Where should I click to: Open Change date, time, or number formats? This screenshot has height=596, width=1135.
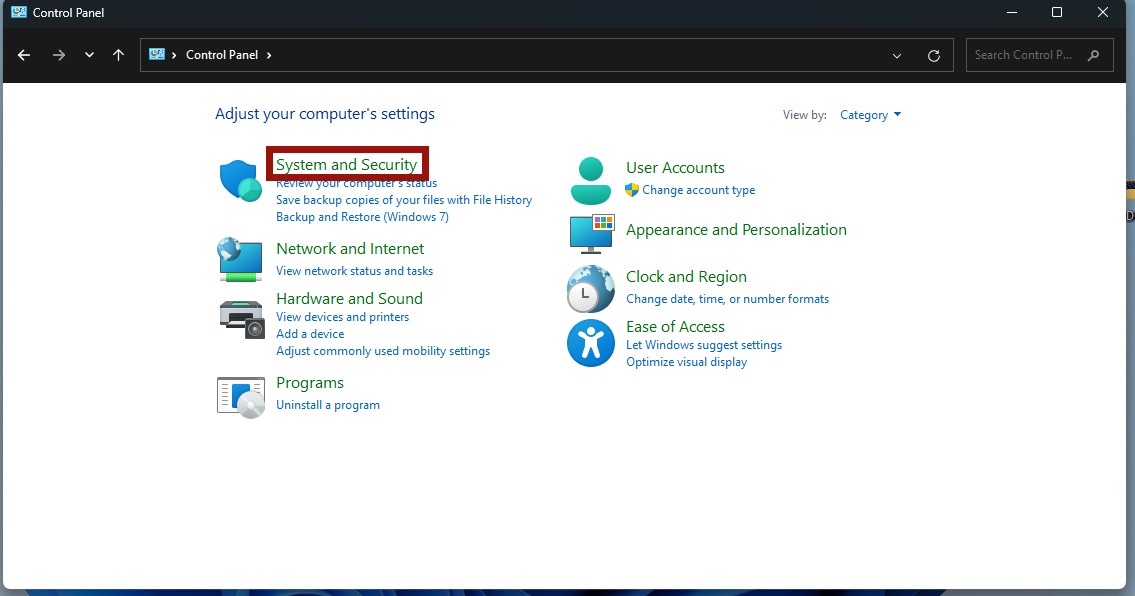[728, 298]
